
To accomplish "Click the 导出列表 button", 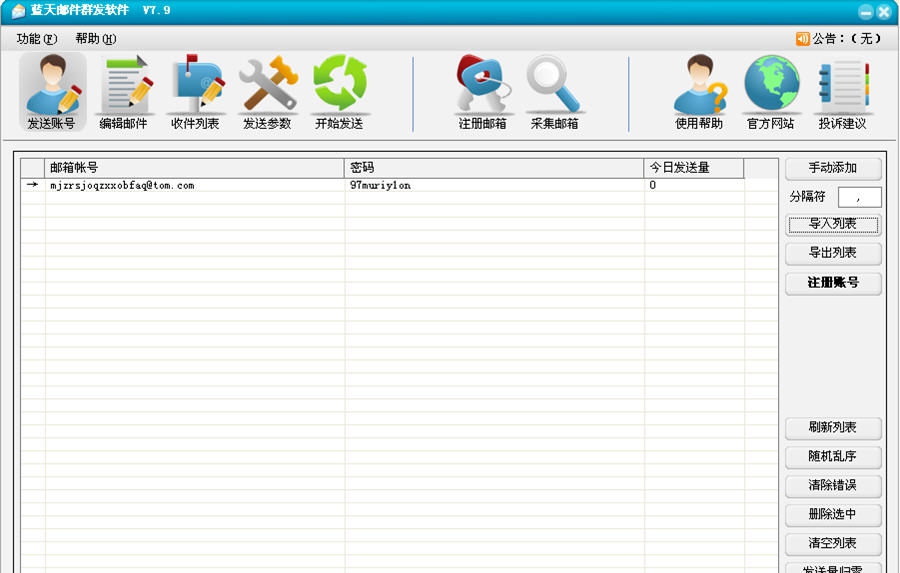I will pos(833,253).
